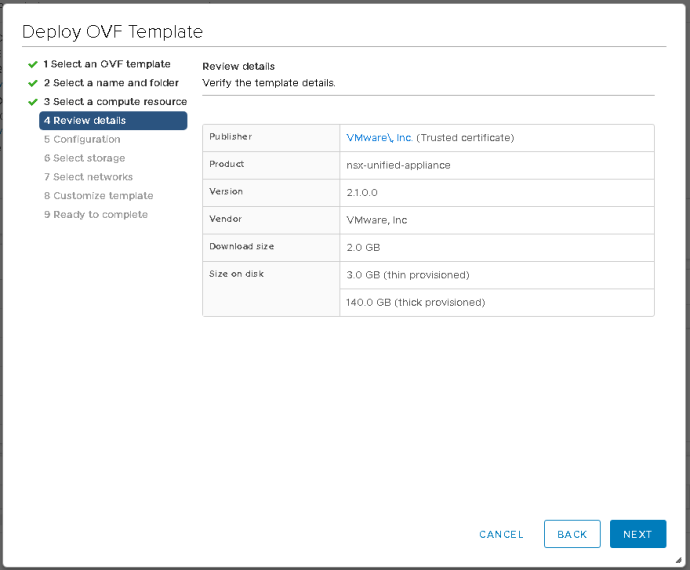Image resolution: width=690 pixels, height=570 pixels.
Task: Return to step 3 Select a compute resource
Action: coord(114,102)
